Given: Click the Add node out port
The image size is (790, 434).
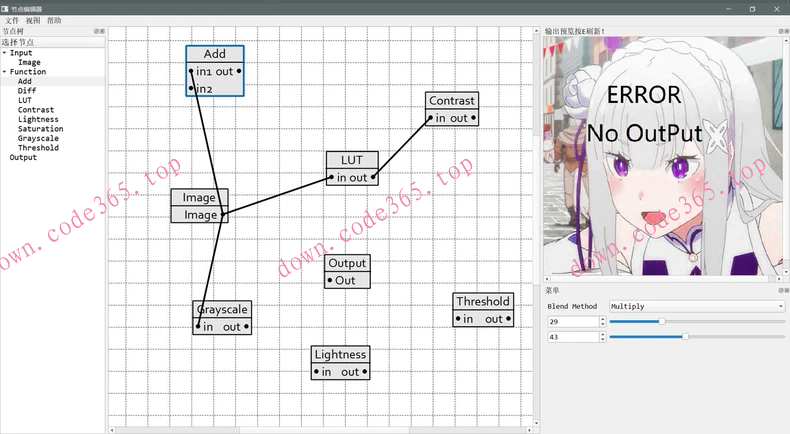Looking at the screenshot, I should point(239,71).
